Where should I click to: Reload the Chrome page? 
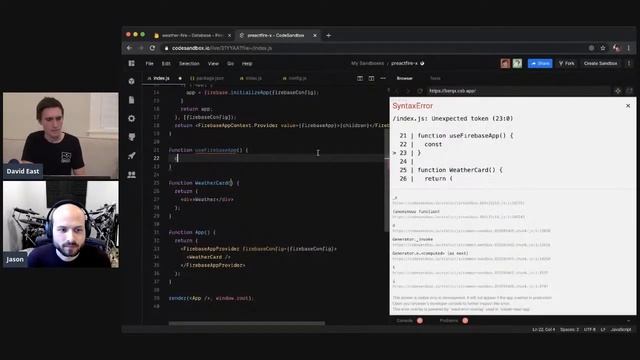pos(152,48)
